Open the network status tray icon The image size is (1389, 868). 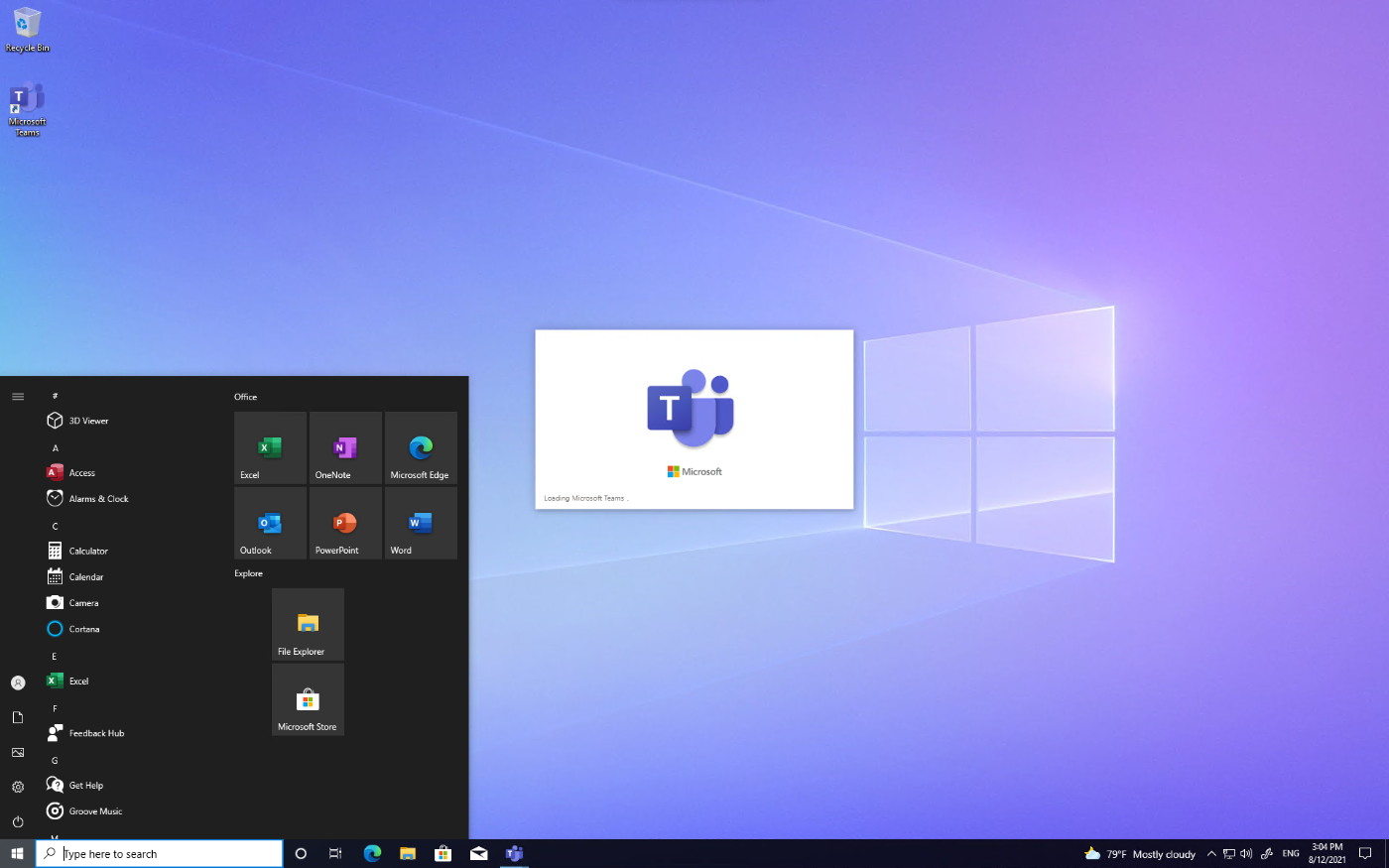[1229, 853]
